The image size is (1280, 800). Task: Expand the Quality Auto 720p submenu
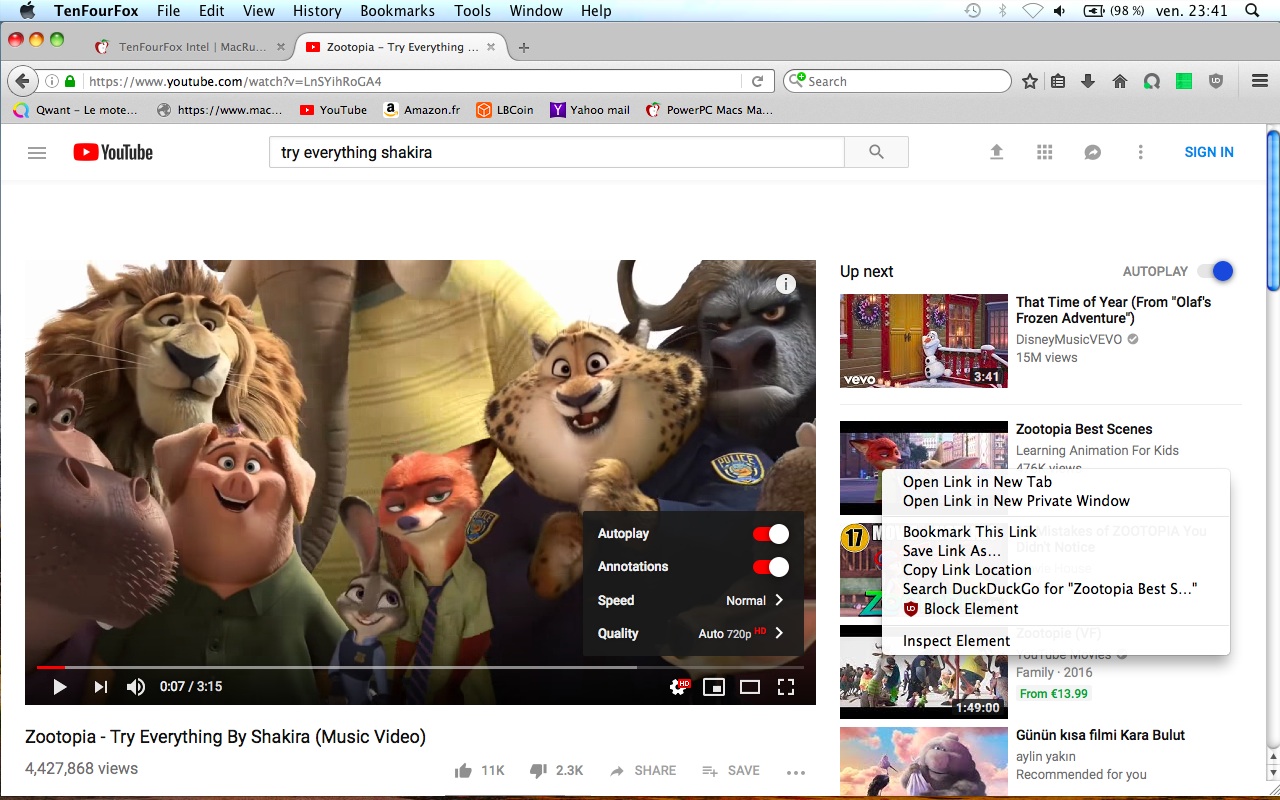coord(692,633)
